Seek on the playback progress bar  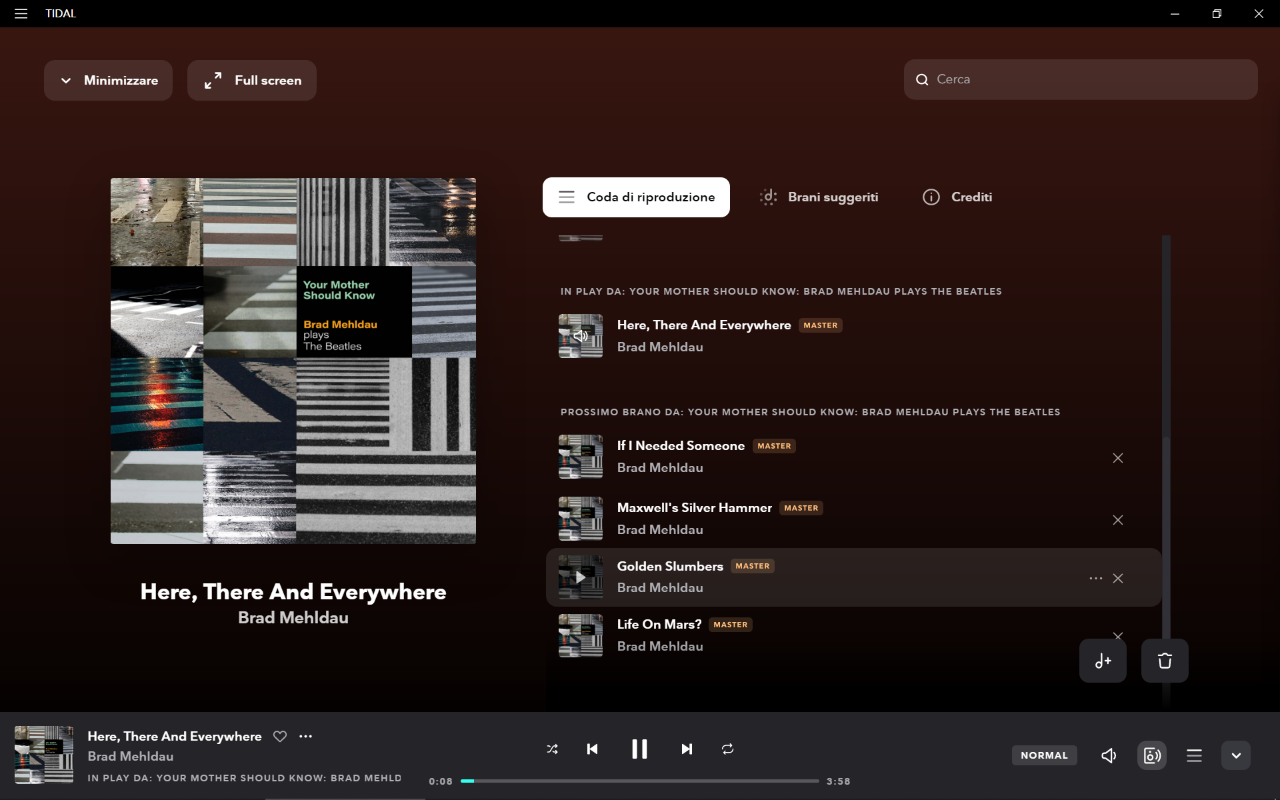click(640, 781)
